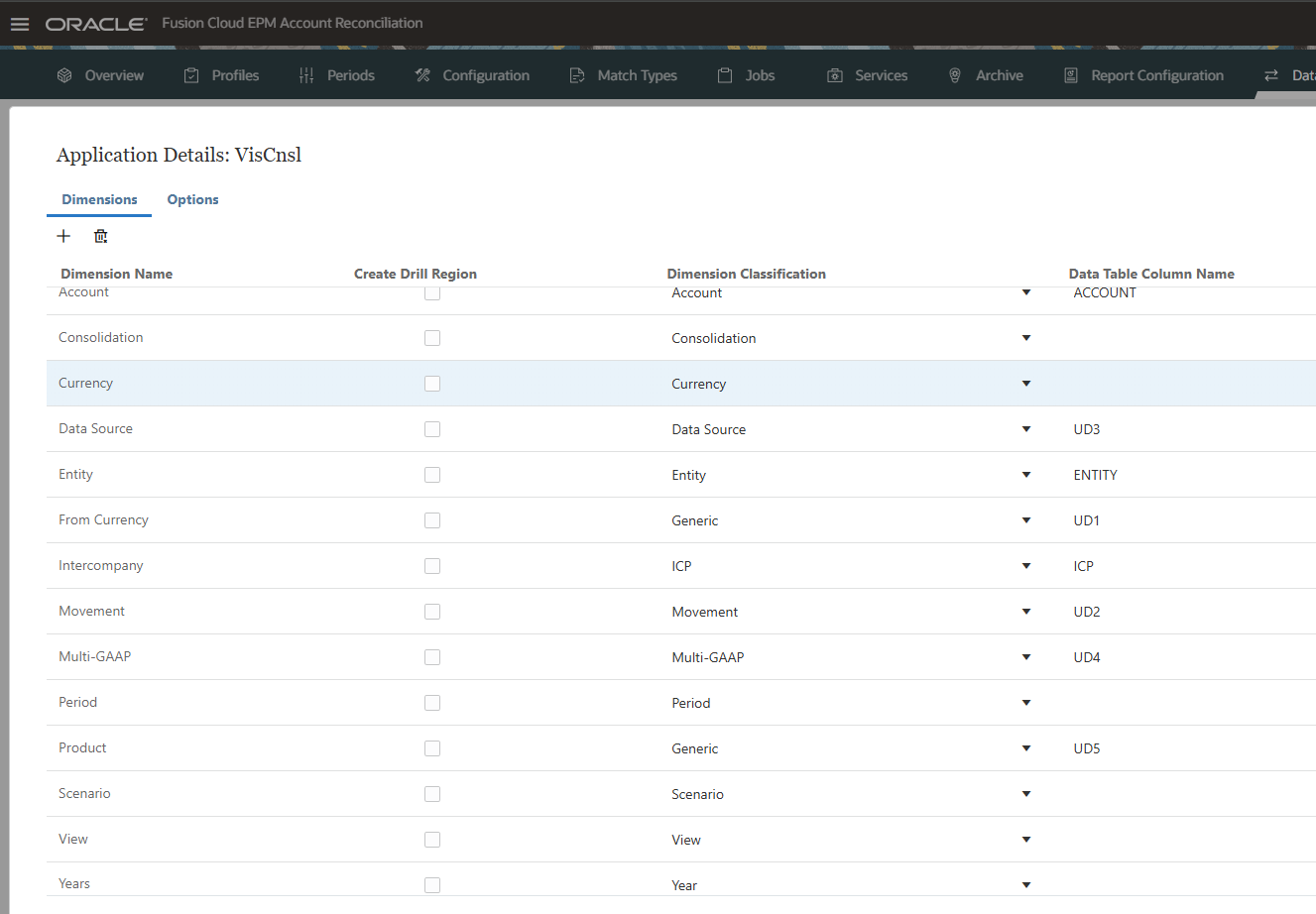Click the Archive icon
Image resolution: width=1316 pixels, height=914 pixels.
tap(955, 75)
